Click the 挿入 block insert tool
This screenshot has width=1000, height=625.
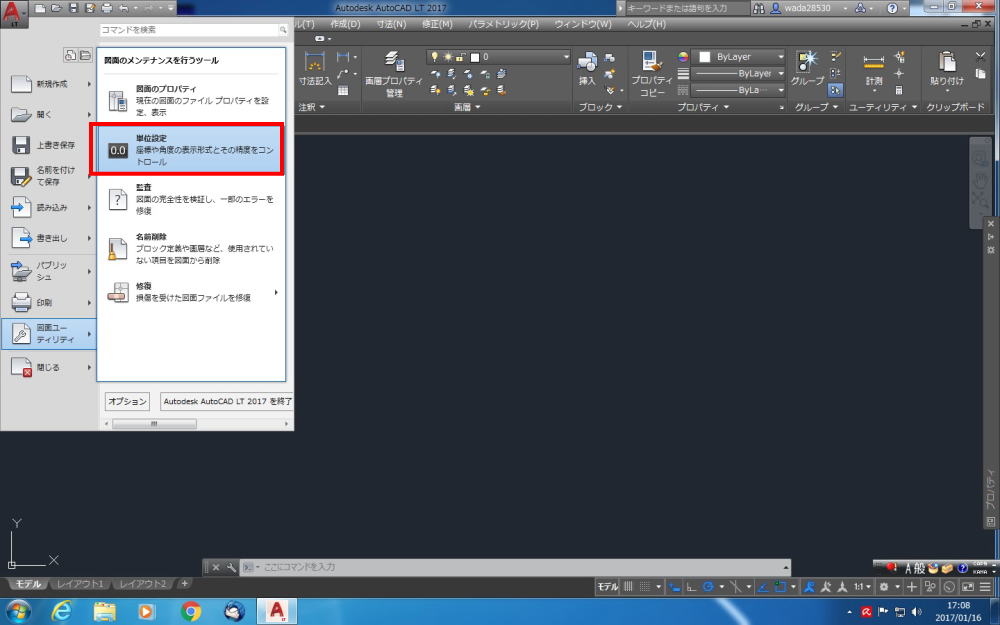pyautogui.click(x=587, y=69)
